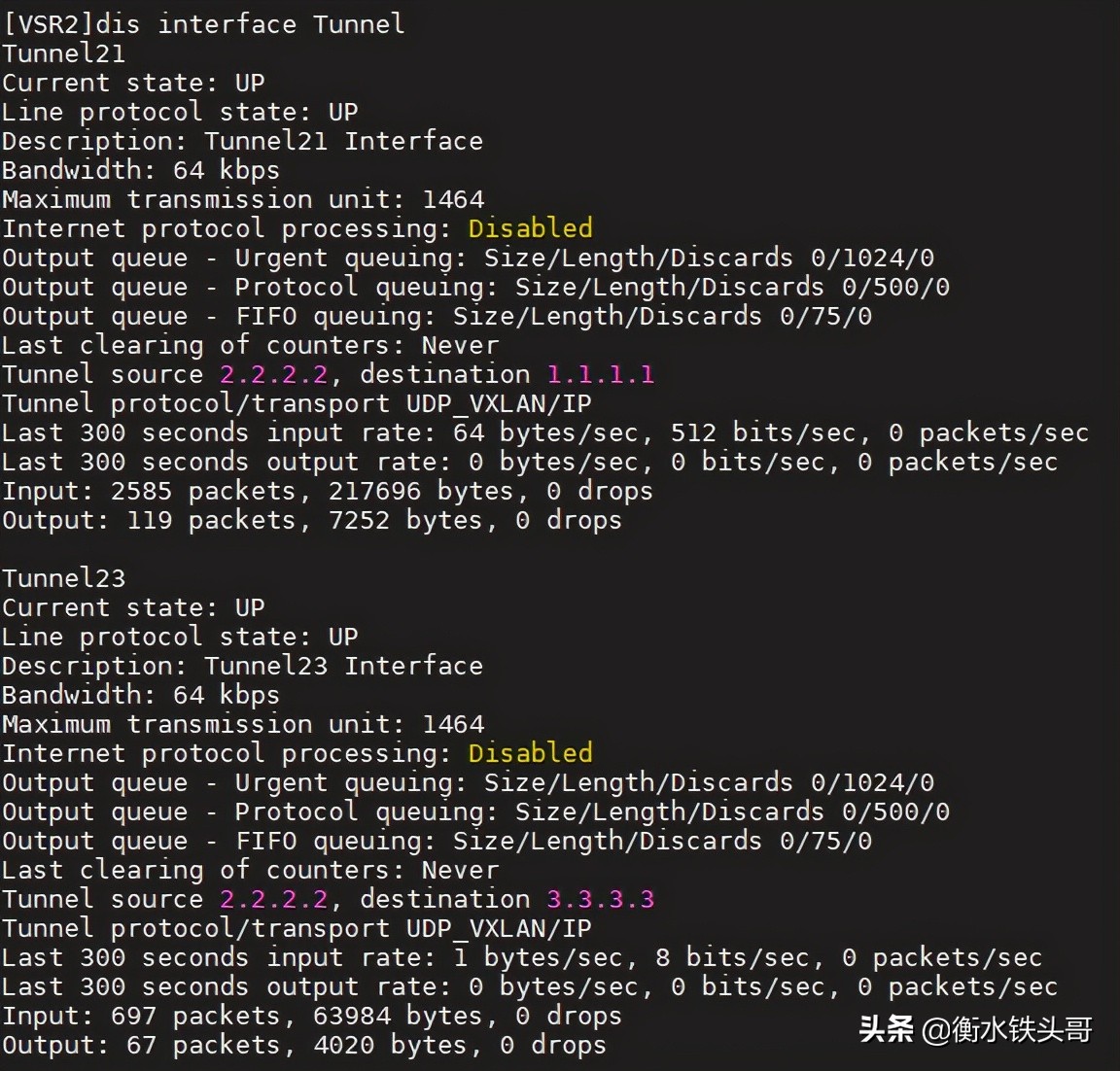Image resolution: width=1120 pixels, height=1071 pixels.
Task: Click yellow Disabled status under Tunnel23
Action: (530, 753)
